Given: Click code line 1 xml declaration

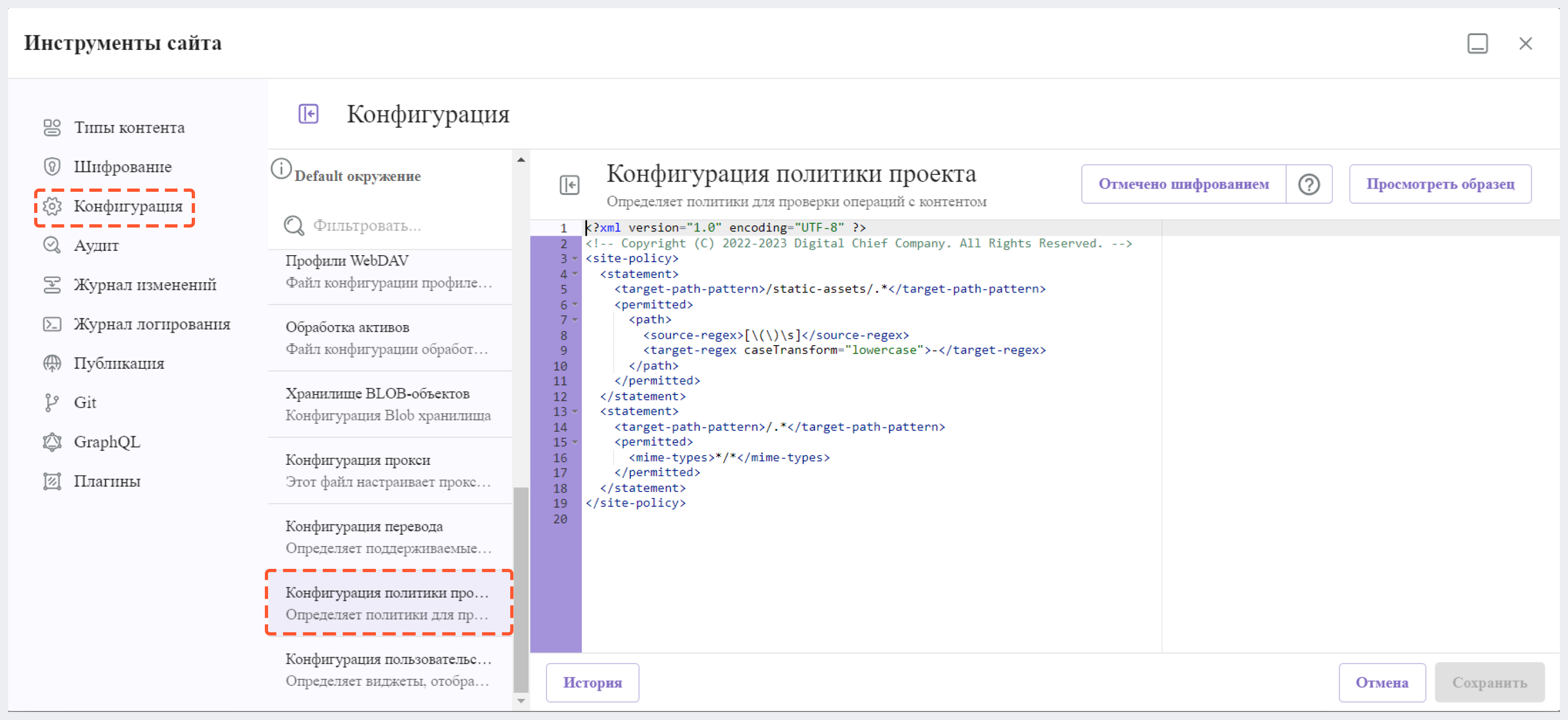Looking at the screenshot, I should point(726,228).
